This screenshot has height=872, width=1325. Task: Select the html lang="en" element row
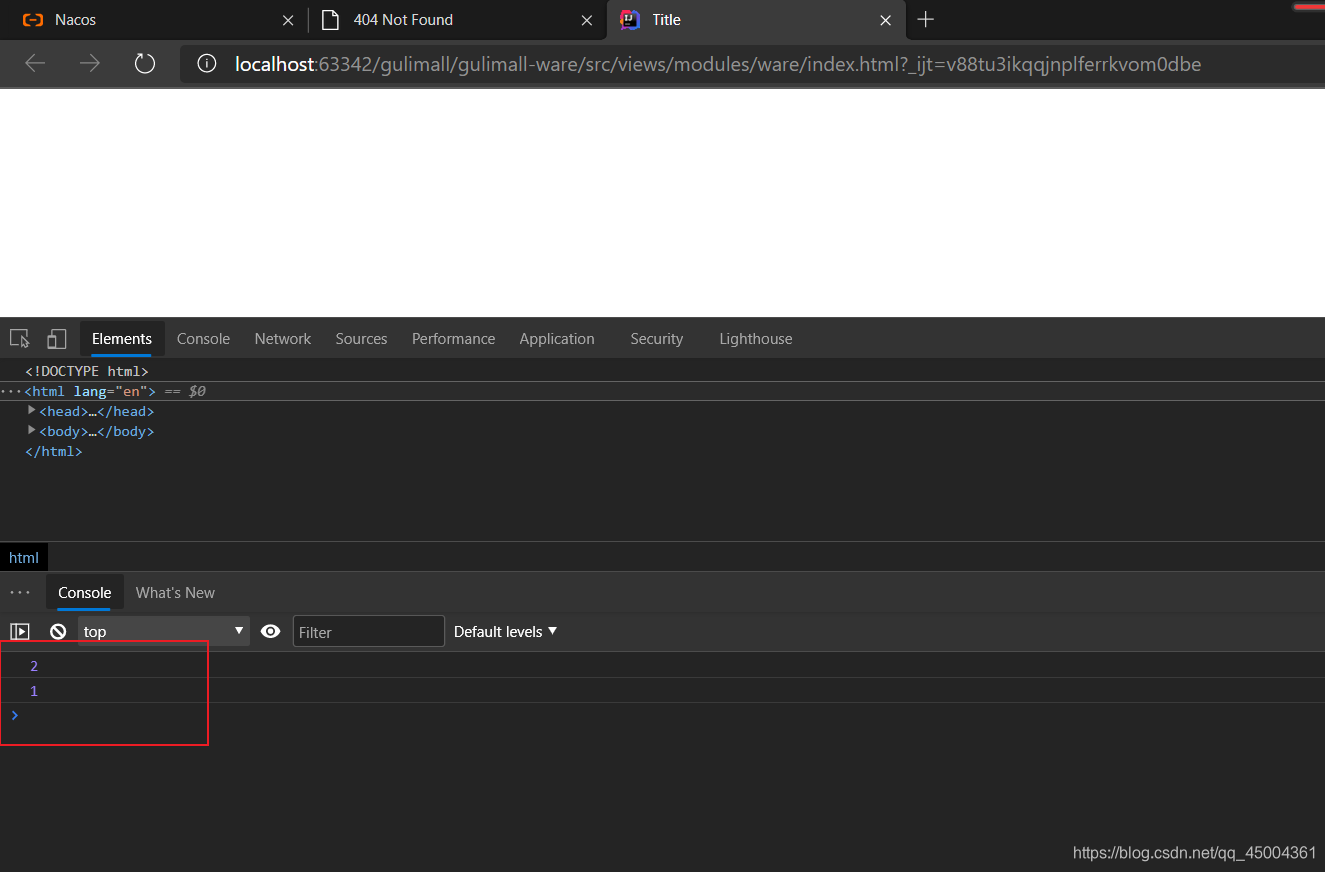point(662,391)
